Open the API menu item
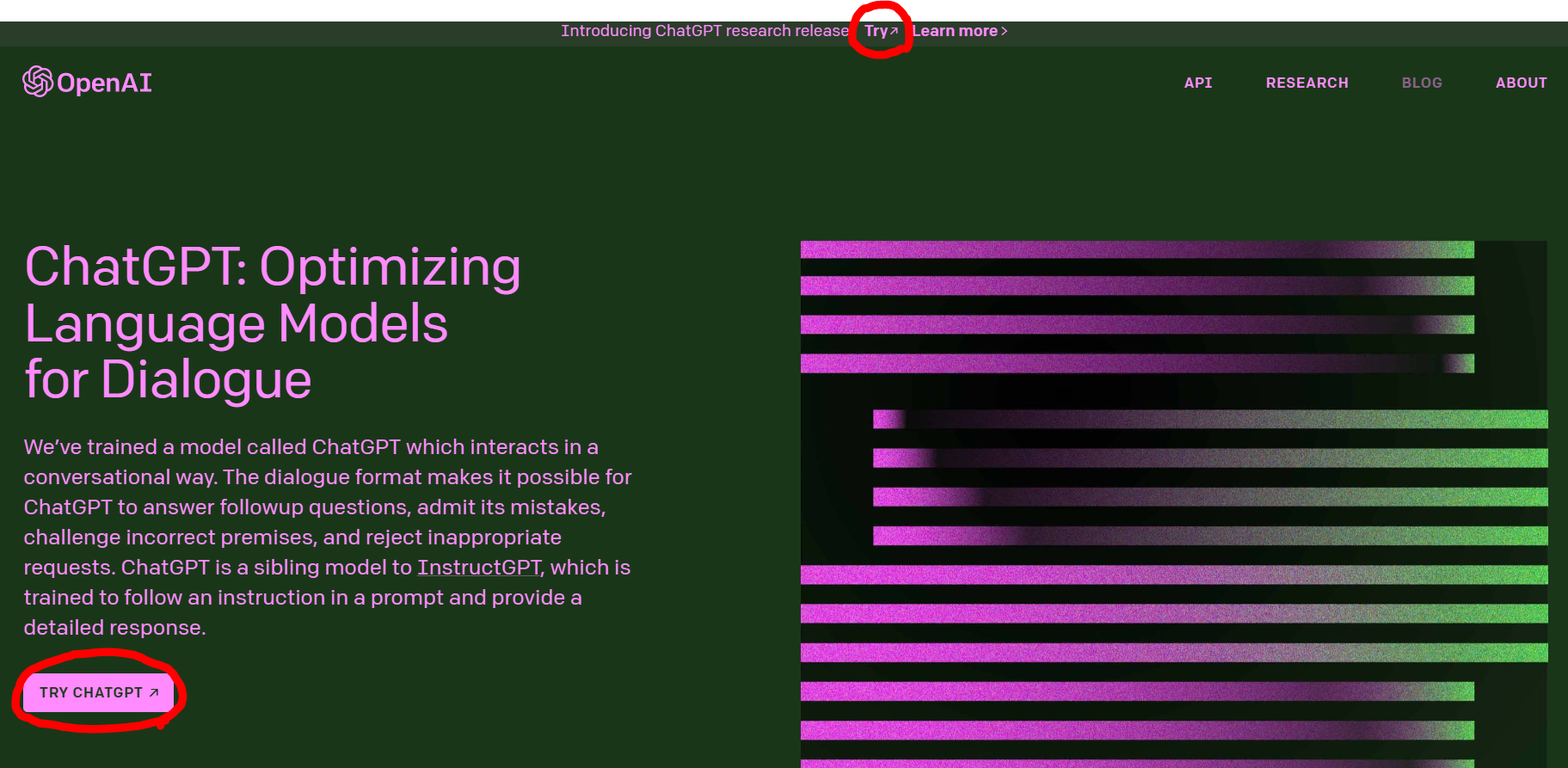The width and height of the screenshot is (1568, 768). pyautogui.click(x=1197, y=83)
